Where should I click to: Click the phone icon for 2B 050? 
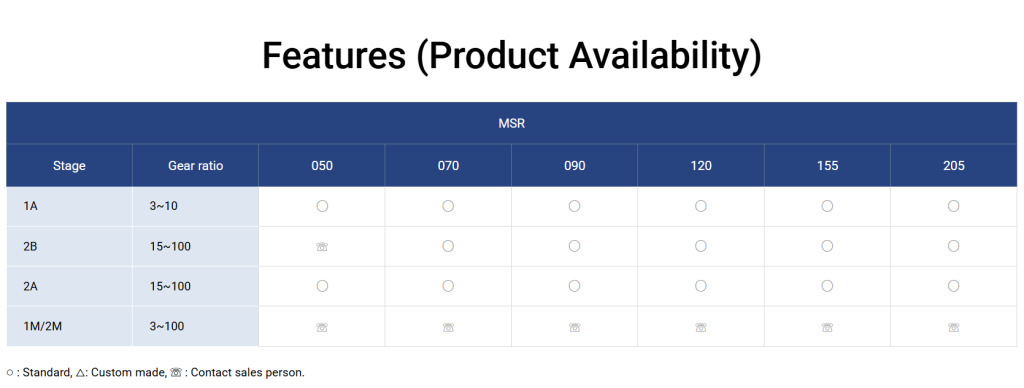click(x=322, y=247)
